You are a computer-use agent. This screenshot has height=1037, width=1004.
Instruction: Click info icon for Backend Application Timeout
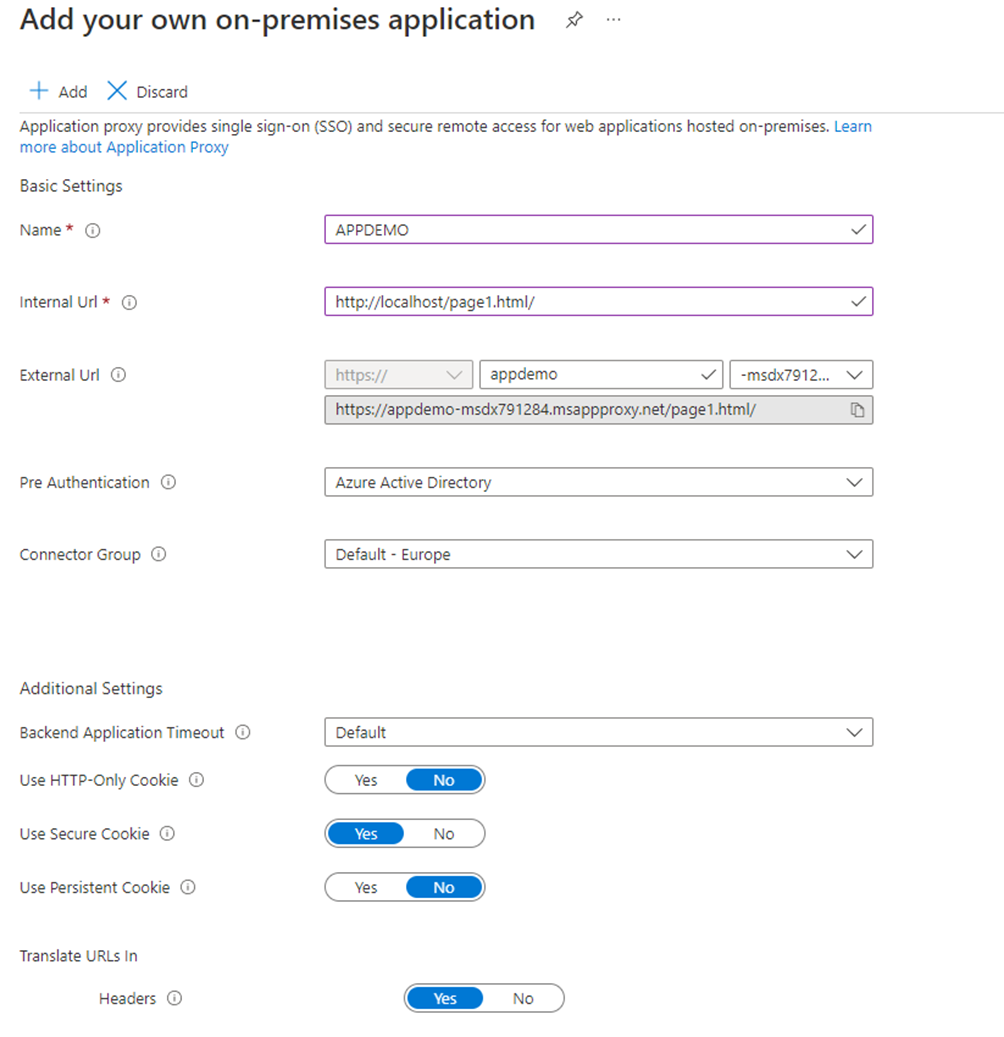tap(243, 732)
